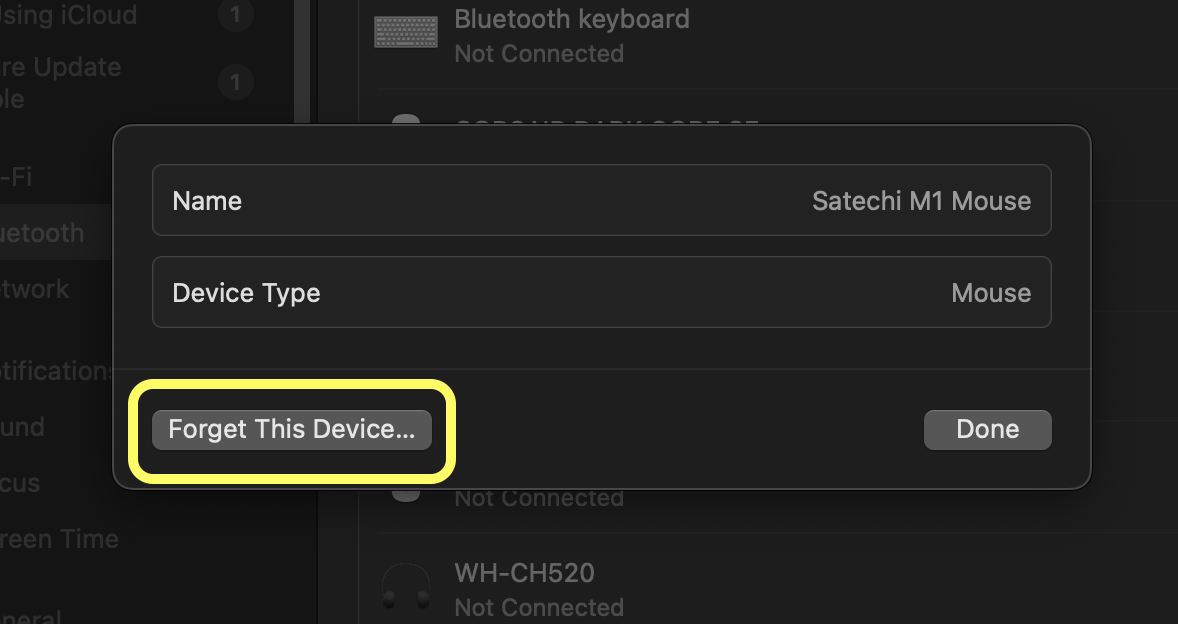Select the Name field showing Satechi M1 Mouse
This screenshot has height=624, width=1178.
tap(601, 200)
